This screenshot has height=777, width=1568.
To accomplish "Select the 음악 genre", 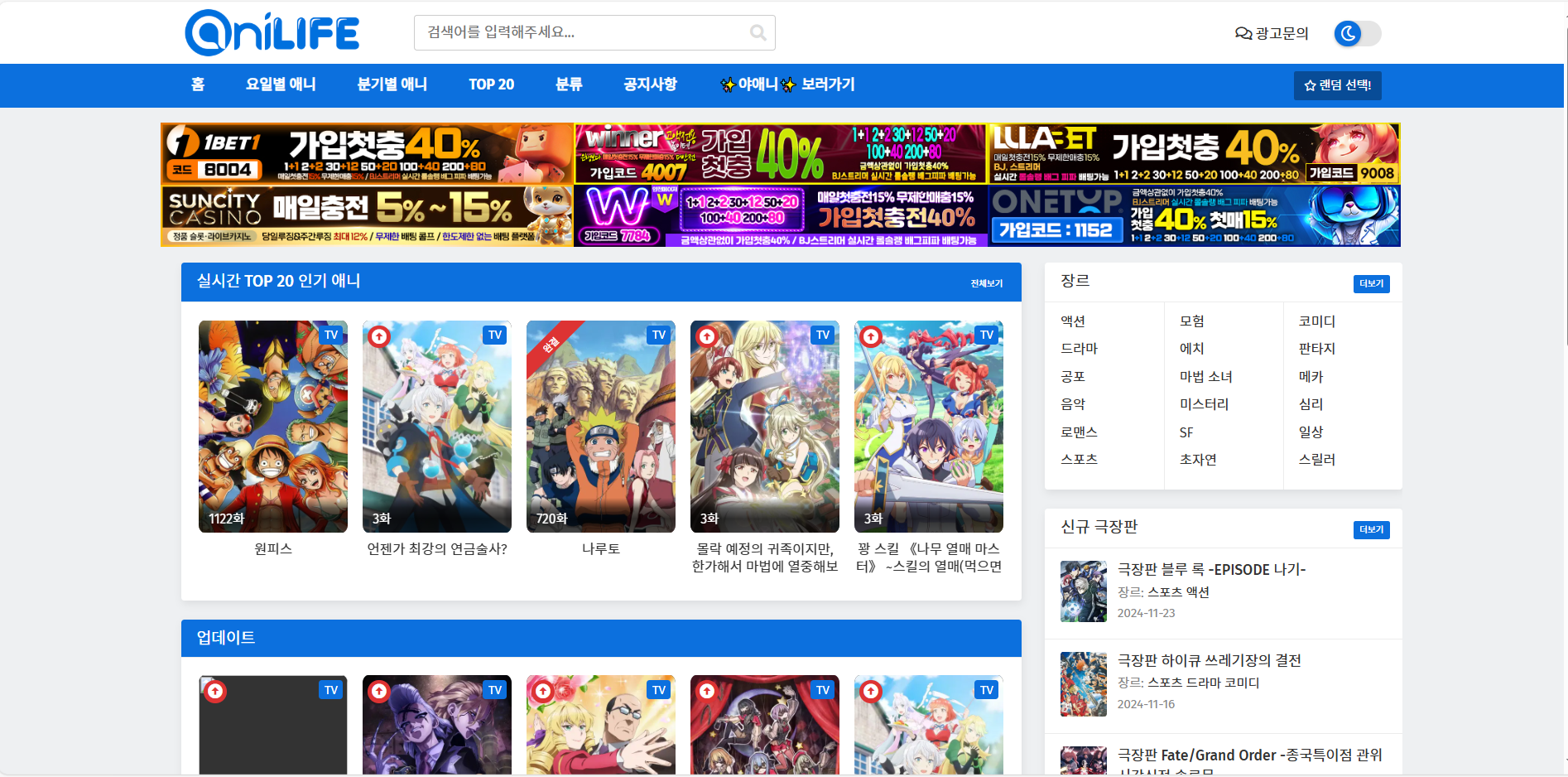I will point(1073,404).
